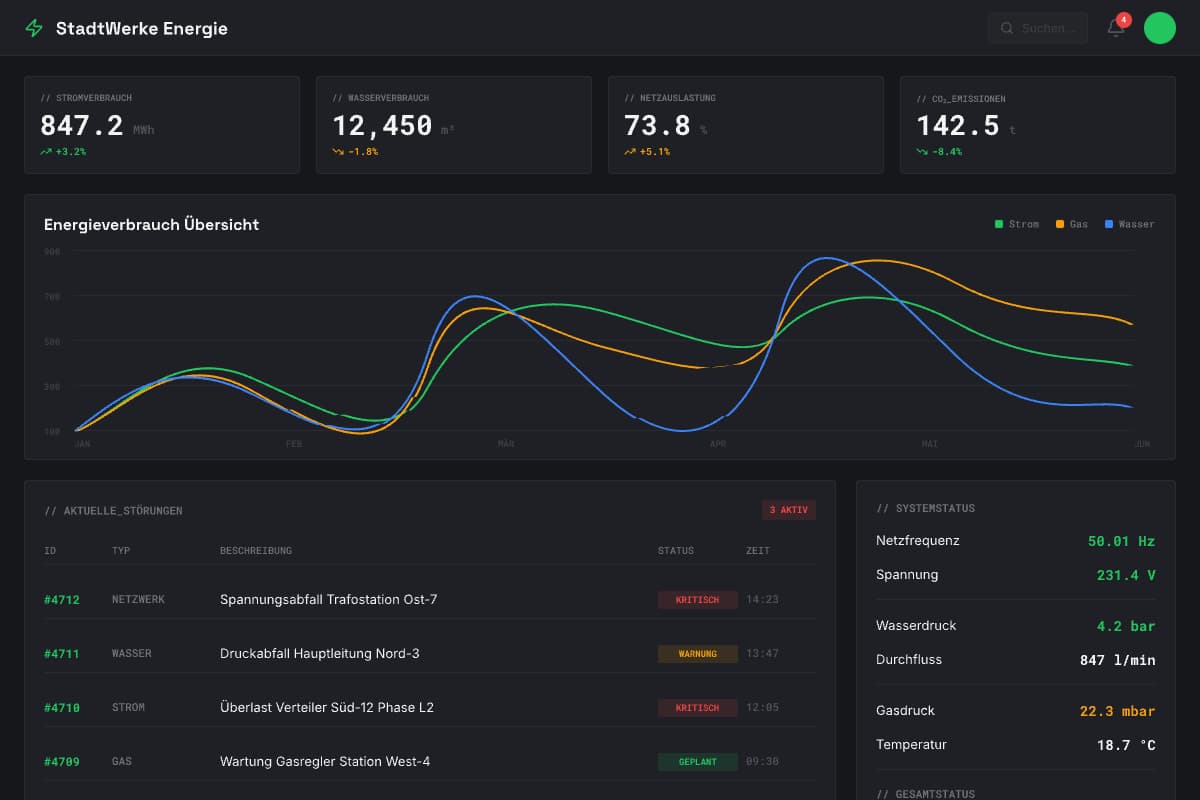Screen dimensions: 1200x800
Task: Click the 3 AKTIV badge
Action: click(788, 510)
